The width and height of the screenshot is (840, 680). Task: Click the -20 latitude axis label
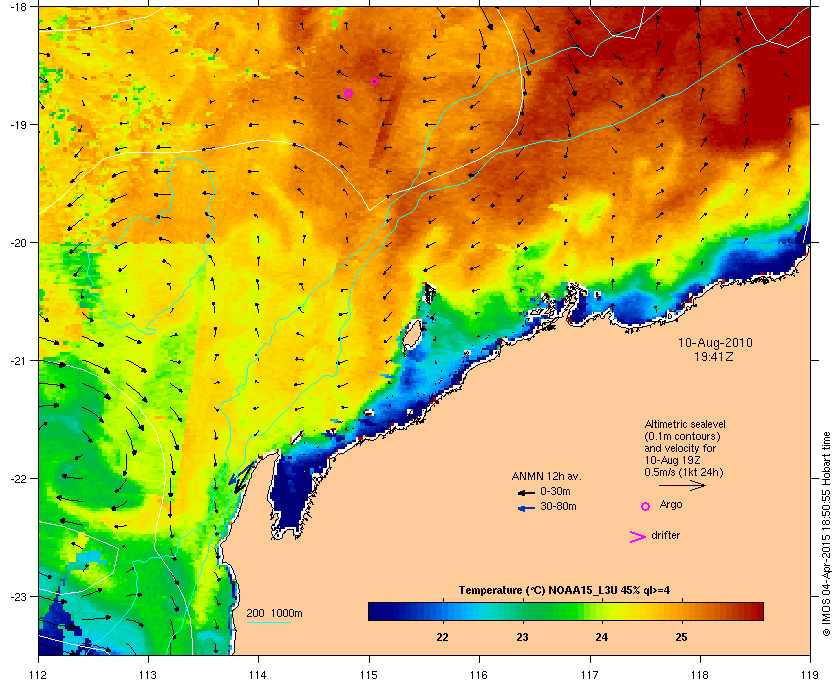(17, 243)
